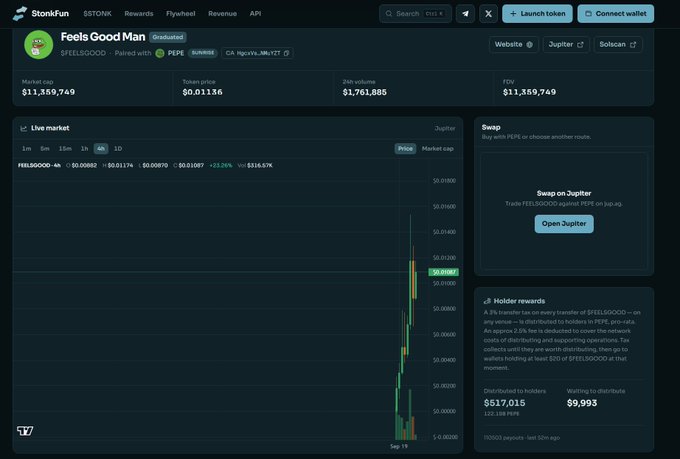The image size is (680, 459).
Task: Open the $STONK nav item
Action: [x=97, y=14]
